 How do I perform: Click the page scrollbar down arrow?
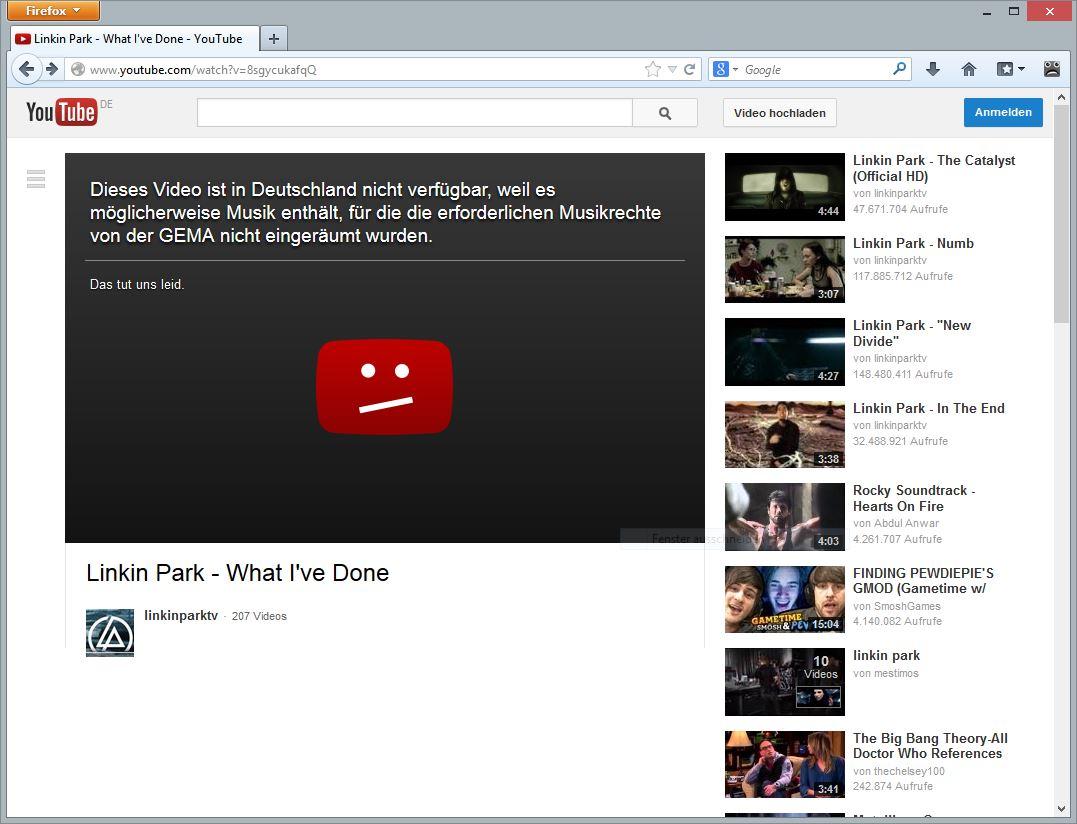(x=1061, y=809)
